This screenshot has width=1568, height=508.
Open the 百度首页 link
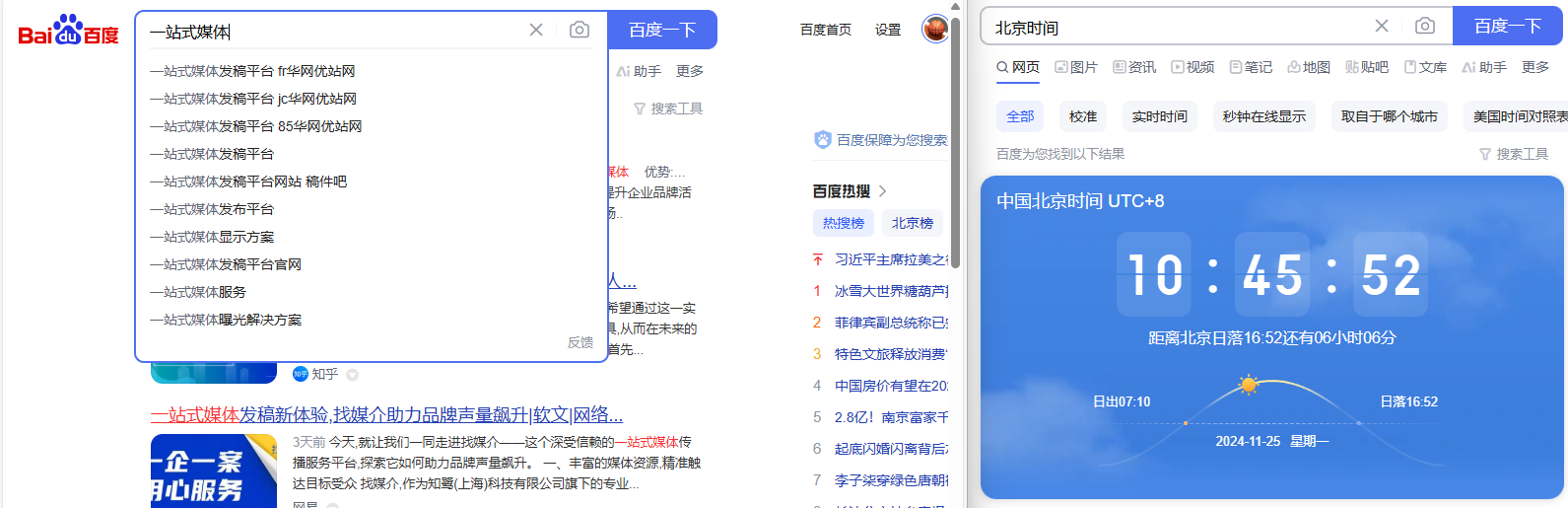click(x=826, y=30)
